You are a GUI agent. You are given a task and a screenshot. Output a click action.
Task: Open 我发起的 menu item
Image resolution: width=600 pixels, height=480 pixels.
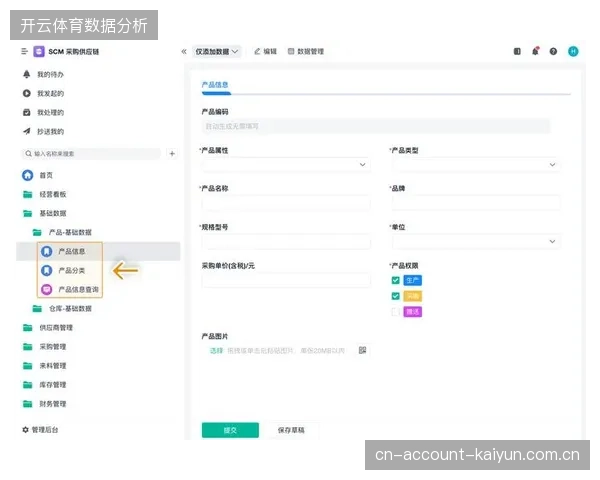point(50,93)
